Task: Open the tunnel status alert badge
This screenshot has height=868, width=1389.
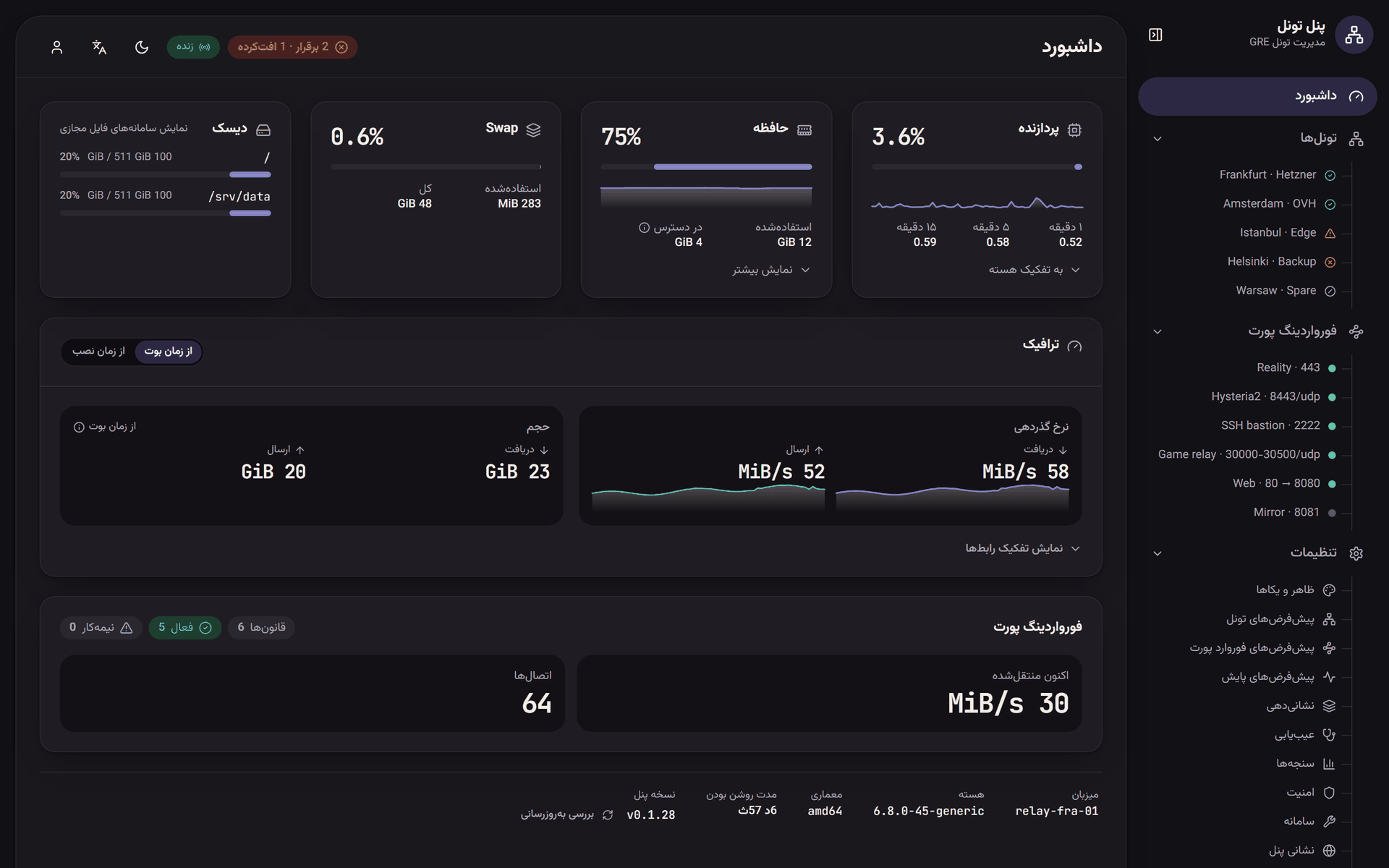Action: coord(292,47)
